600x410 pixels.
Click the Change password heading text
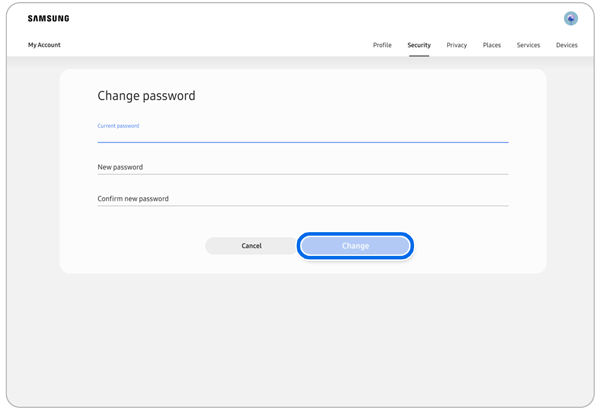(146, 96)
